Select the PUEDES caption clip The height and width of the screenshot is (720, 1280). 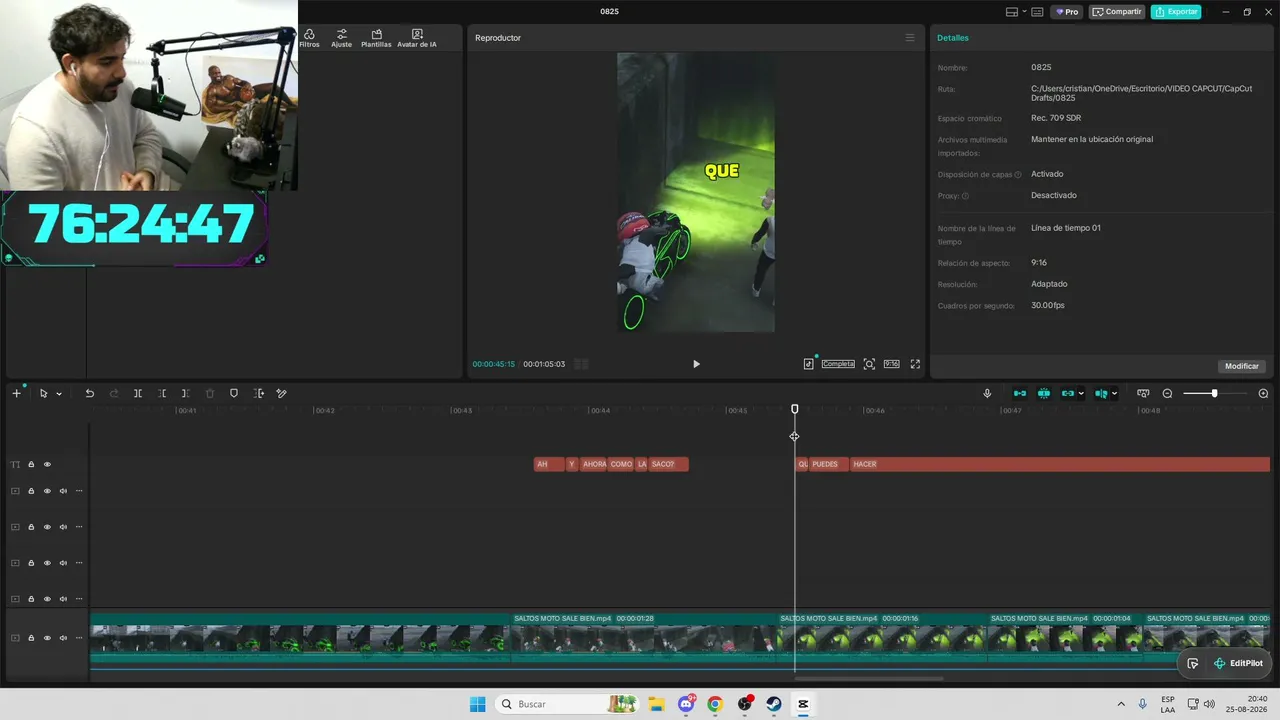pyautogui.click(x=829, y=464)
